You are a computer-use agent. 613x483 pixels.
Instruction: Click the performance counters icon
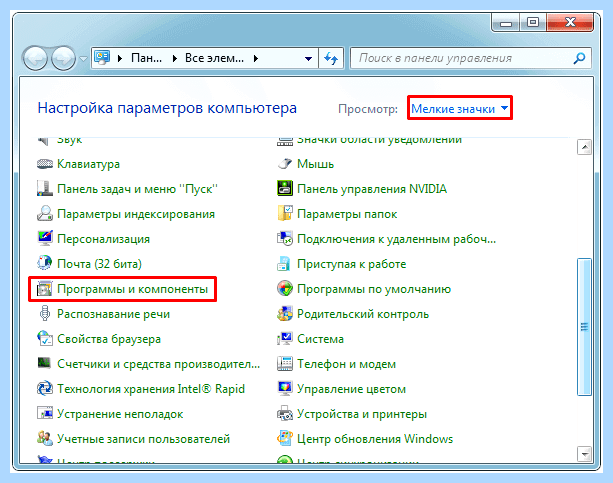[44, 363]
